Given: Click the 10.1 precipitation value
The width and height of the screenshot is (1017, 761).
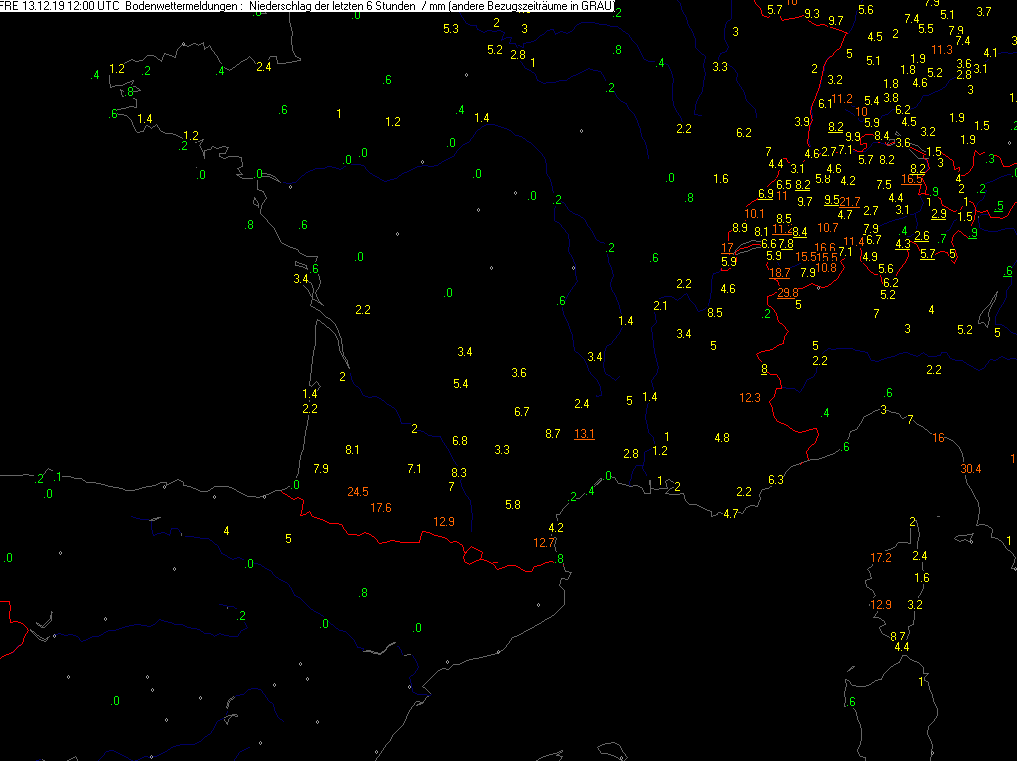Looking at the screenshot, I should click(x=755, y=213).
